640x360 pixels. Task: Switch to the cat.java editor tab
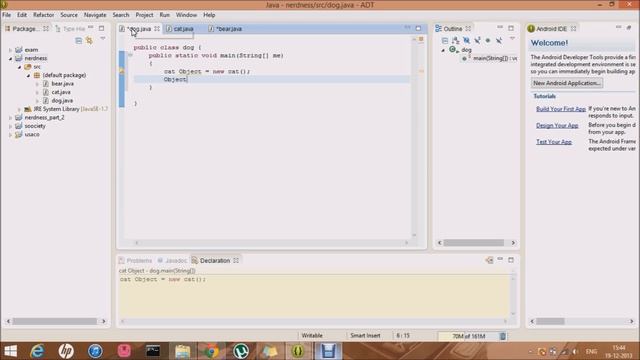point(183,29)
